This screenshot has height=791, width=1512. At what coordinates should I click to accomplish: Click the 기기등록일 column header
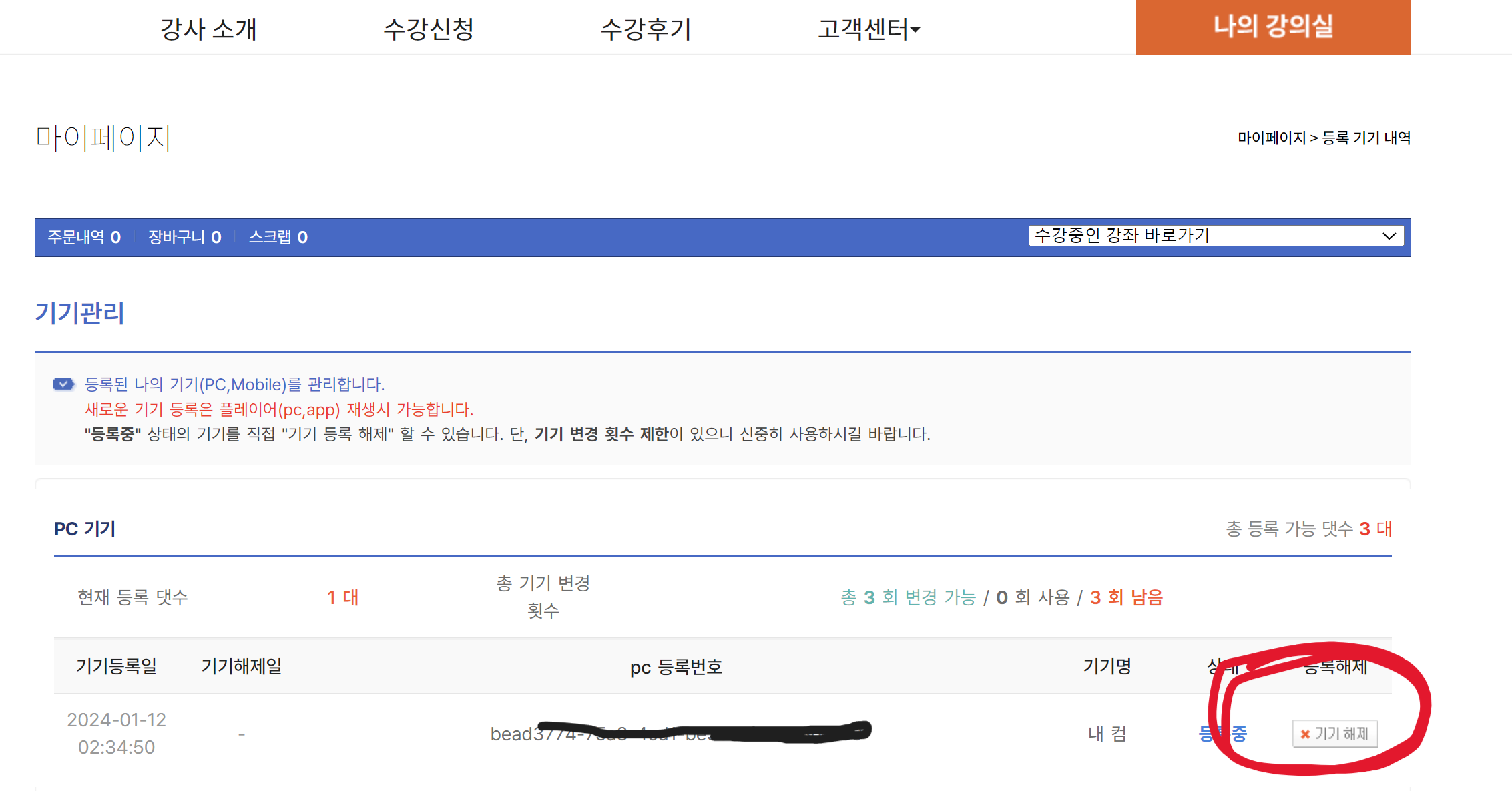116,666
